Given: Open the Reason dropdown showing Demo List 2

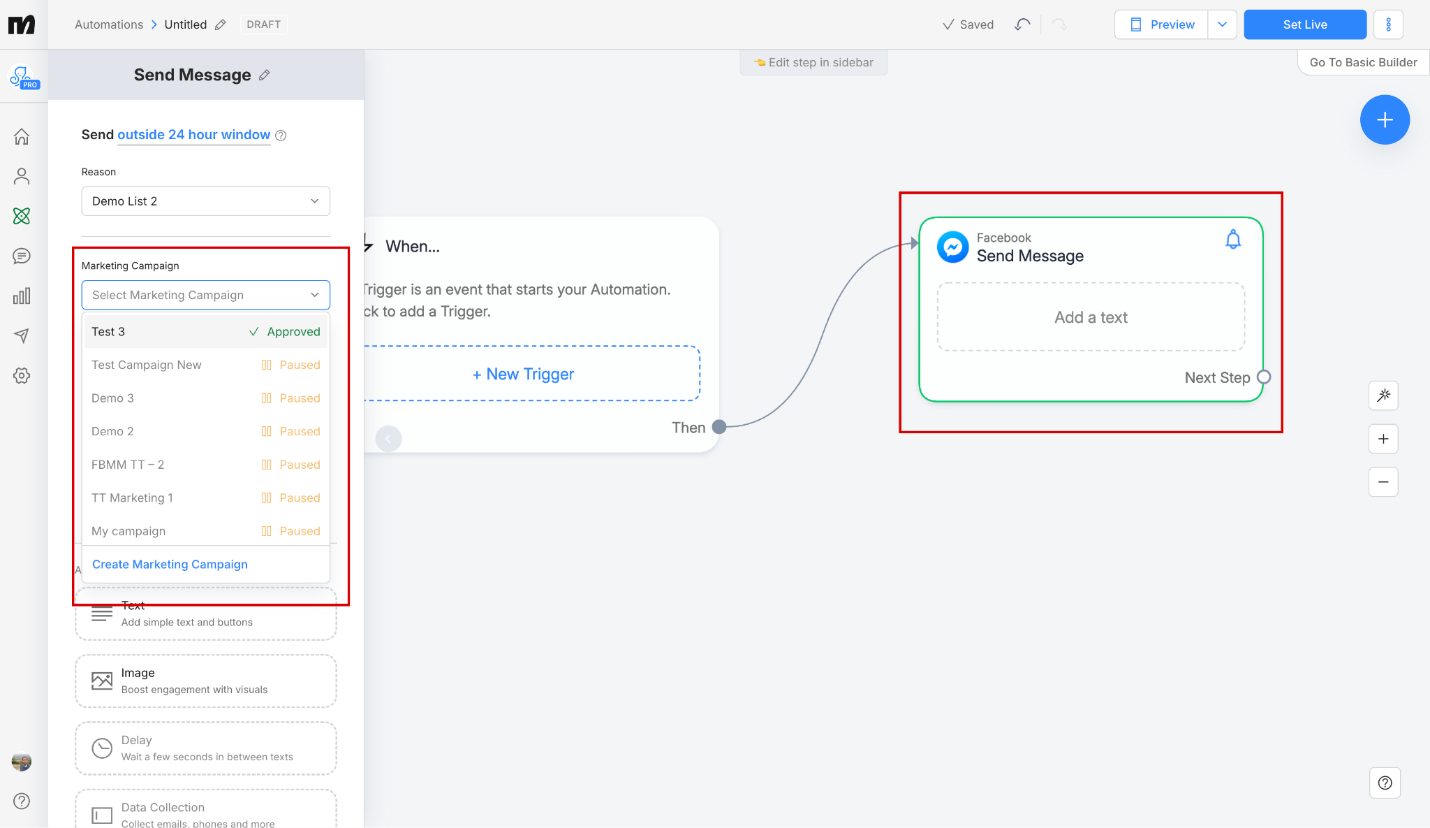Looking at the screenshot, I should 205,201.
